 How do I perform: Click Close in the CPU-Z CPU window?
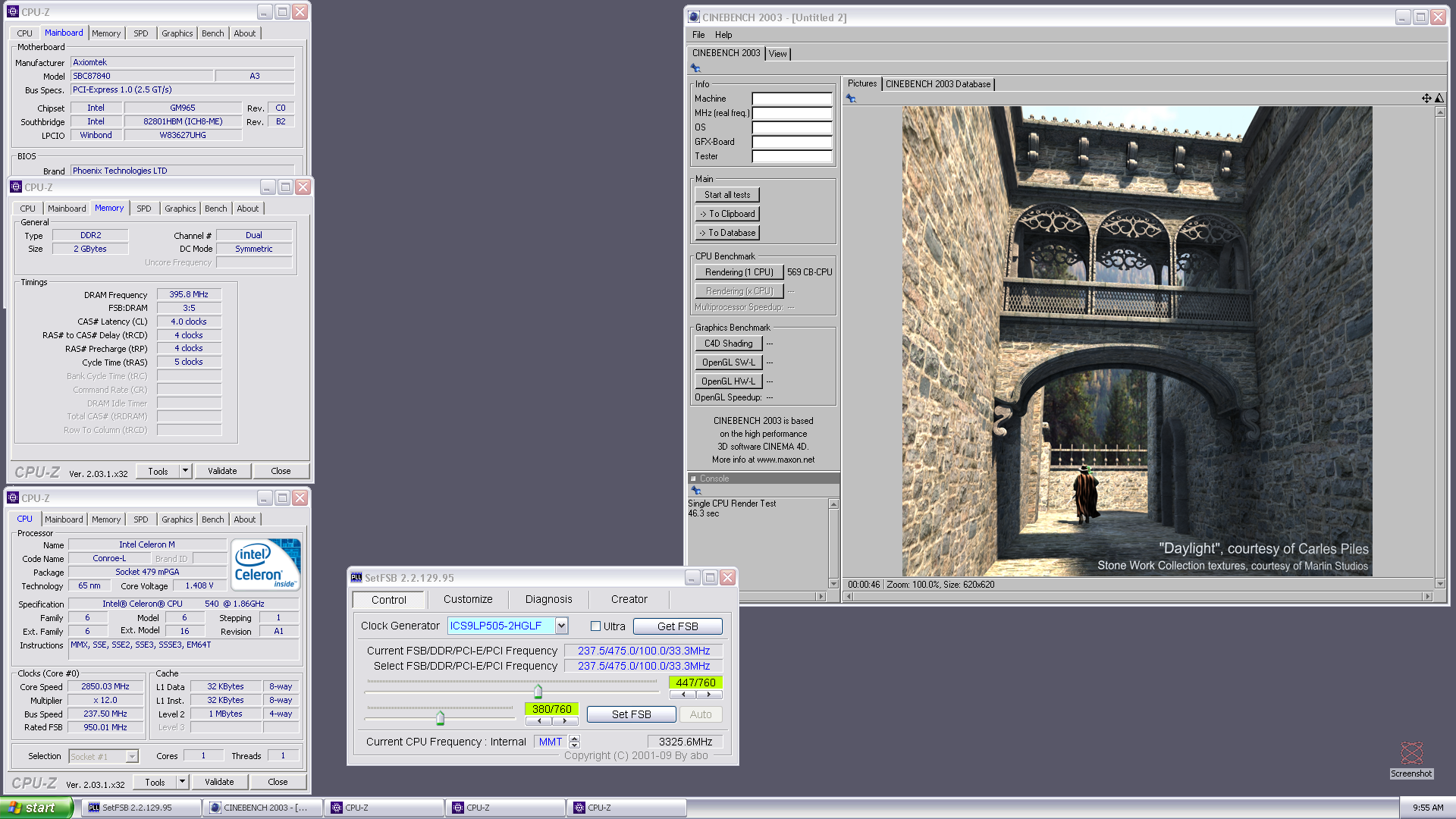click(x=278, y=782)
